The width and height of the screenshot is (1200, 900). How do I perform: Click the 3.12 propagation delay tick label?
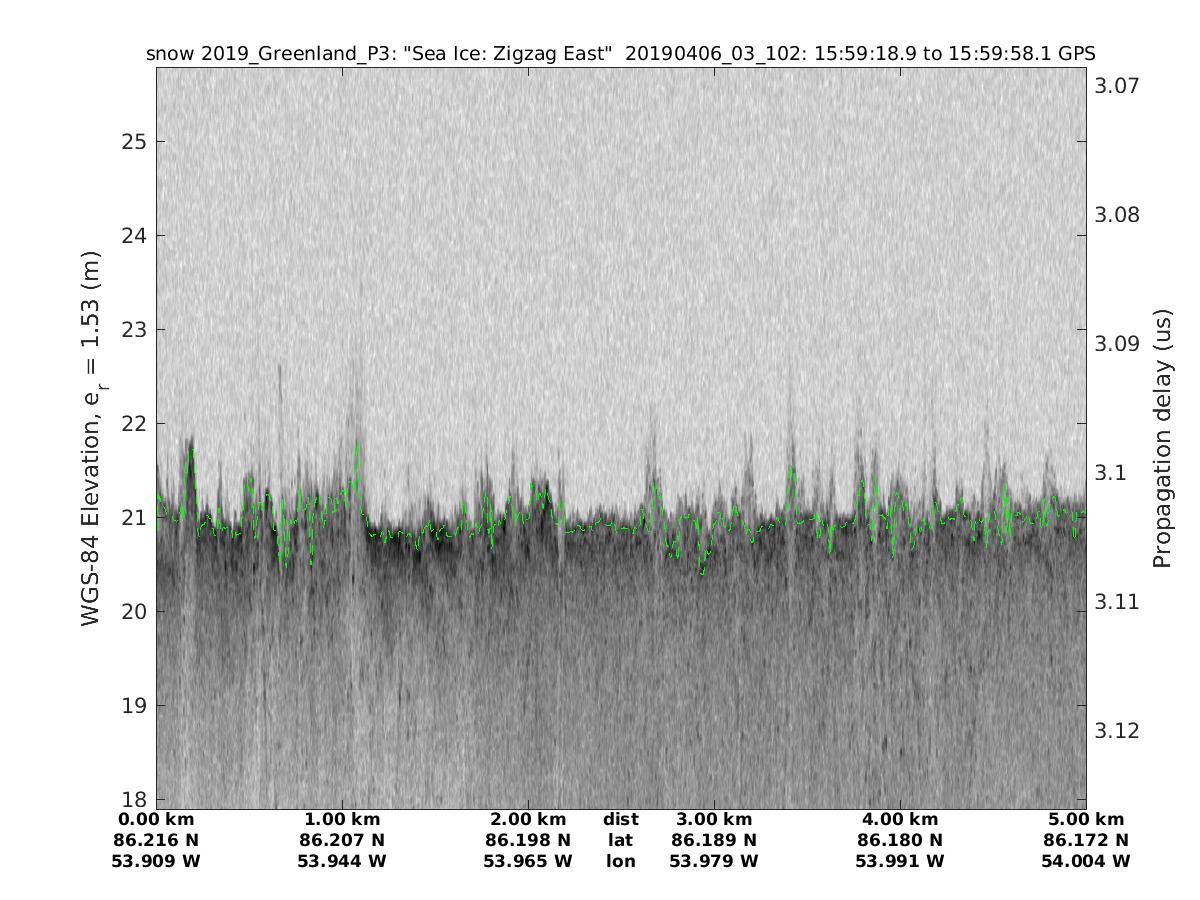(1116, 730)
